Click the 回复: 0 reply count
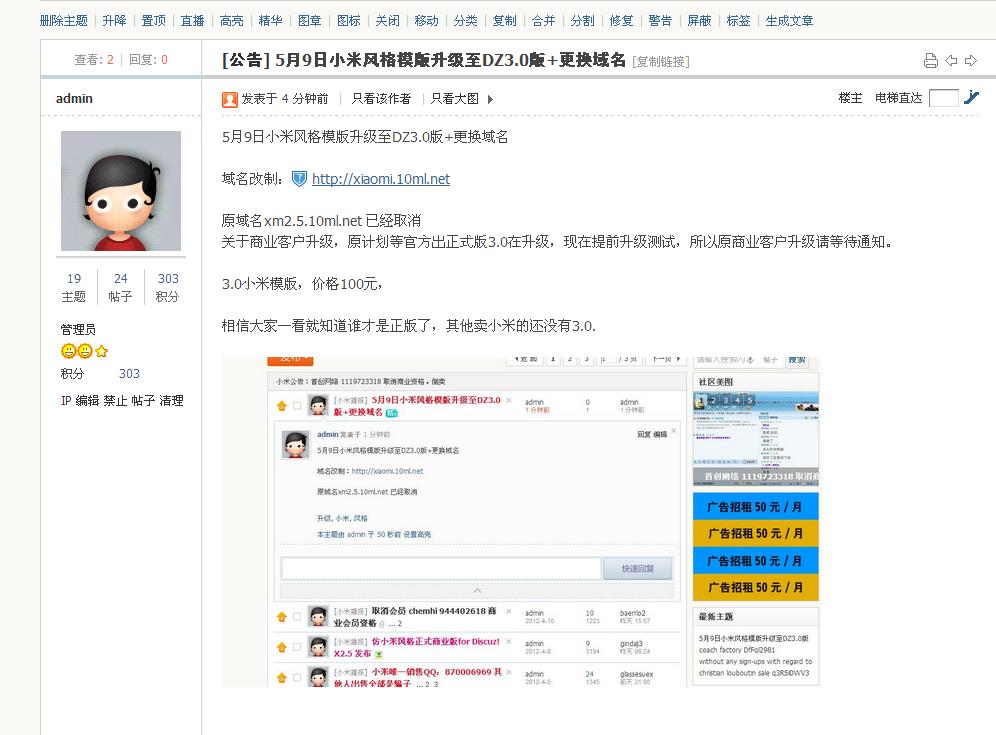 pyautogui.click(x=148, y=60)
